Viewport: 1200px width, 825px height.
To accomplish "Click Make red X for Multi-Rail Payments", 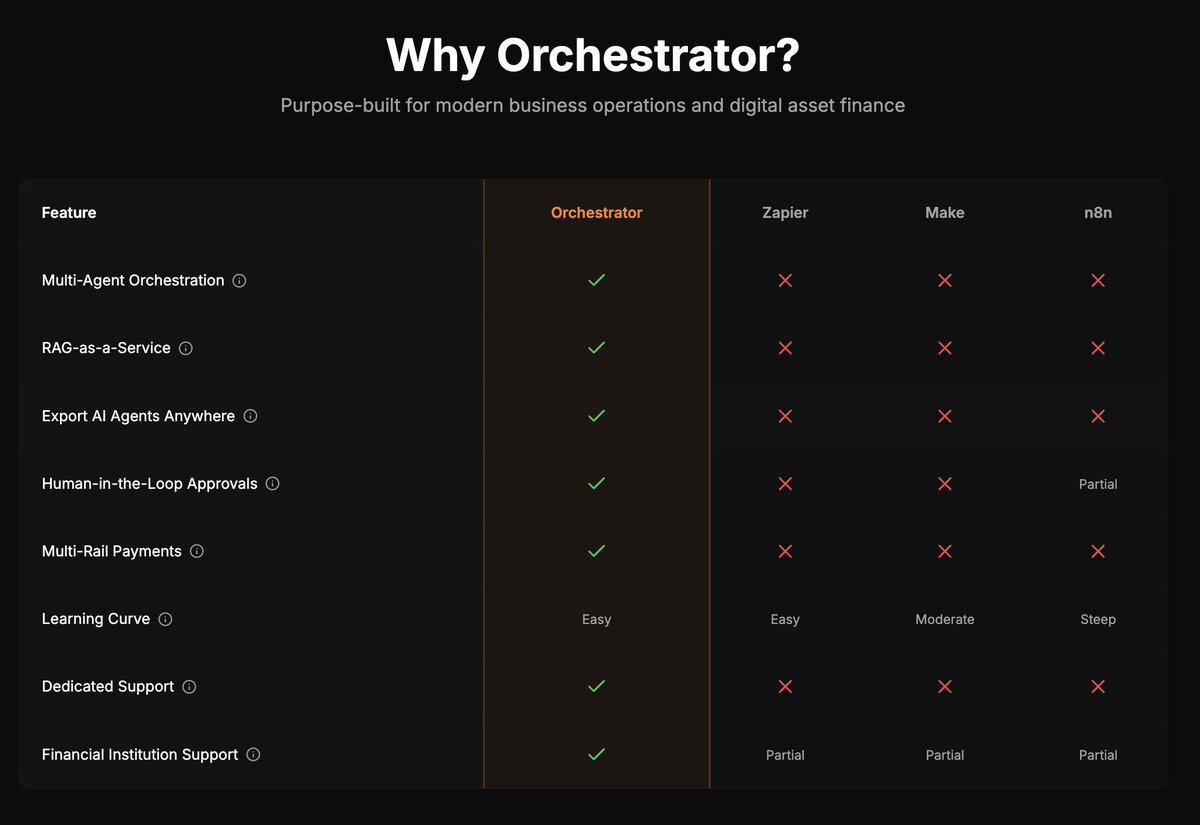I will click(944, 551).
